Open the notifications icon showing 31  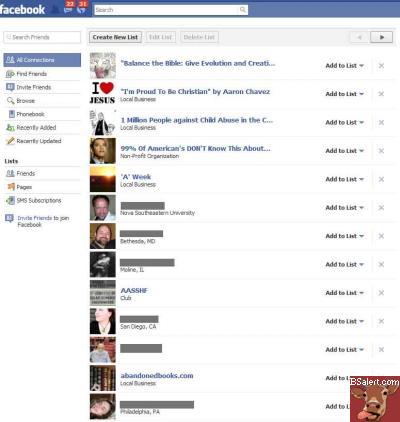pos(82,8)
